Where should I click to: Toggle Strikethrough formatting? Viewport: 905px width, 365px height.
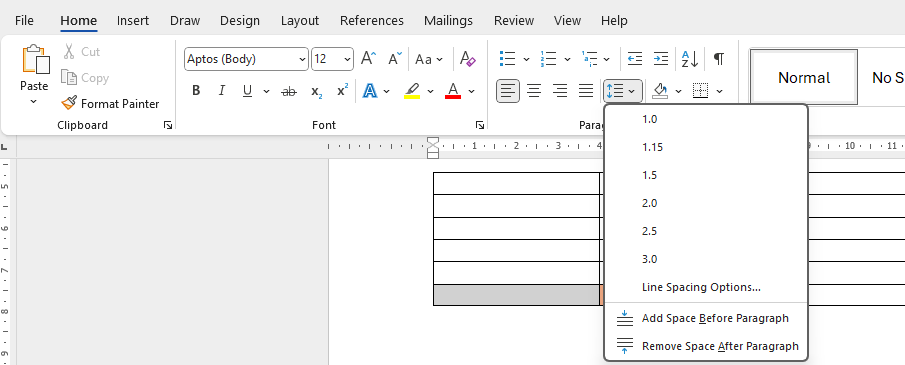pyautogui.click(x=289, y=91)
